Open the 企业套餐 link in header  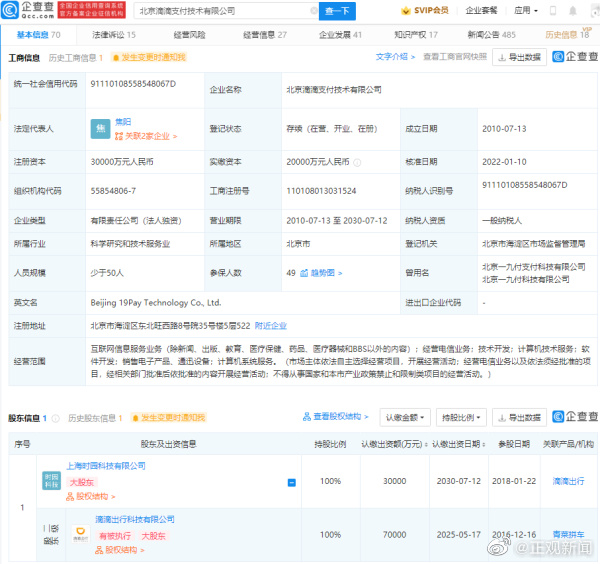[x=481, y=11]
